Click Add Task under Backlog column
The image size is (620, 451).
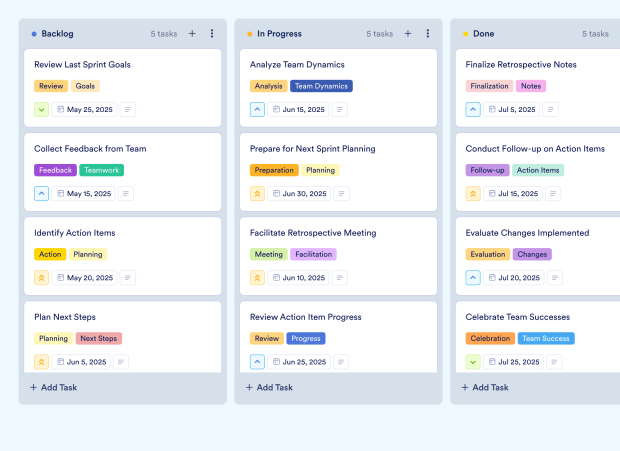(55, 387)
